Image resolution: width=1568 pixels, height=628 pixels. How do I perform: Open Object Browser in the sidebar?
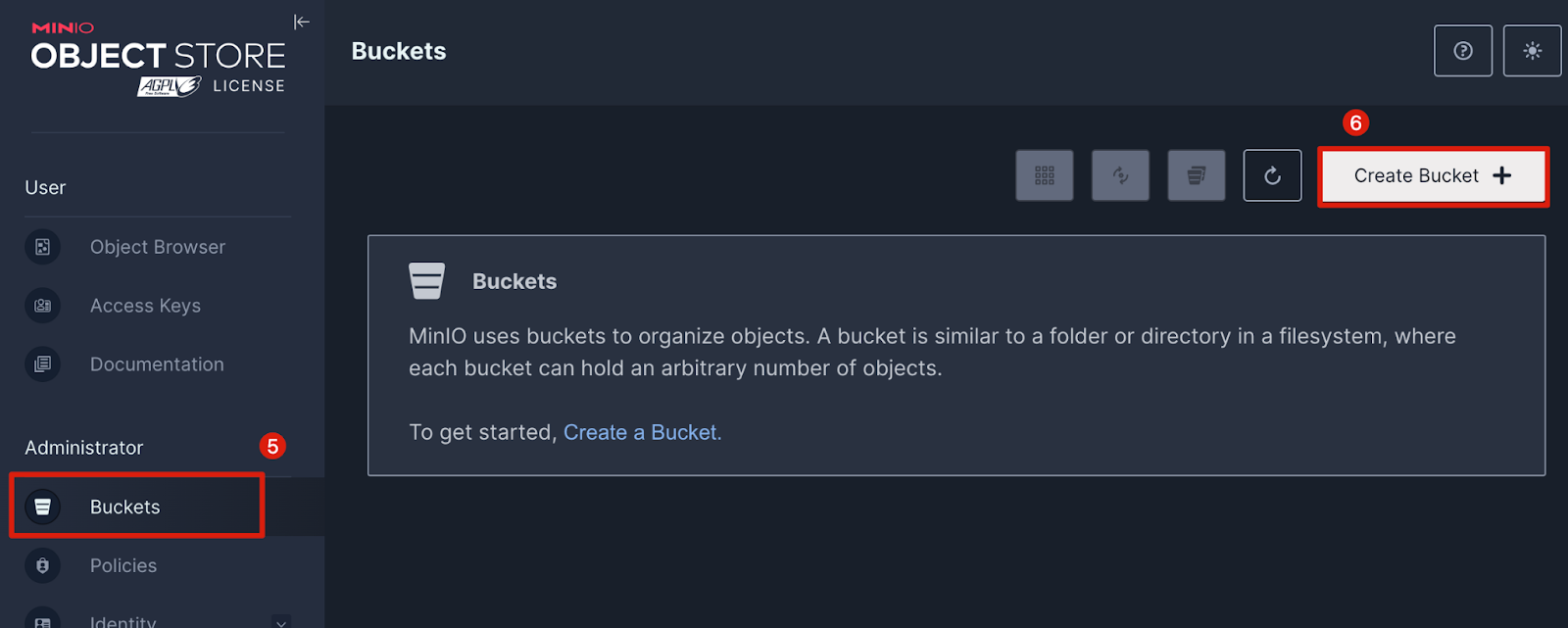(157, 247)
